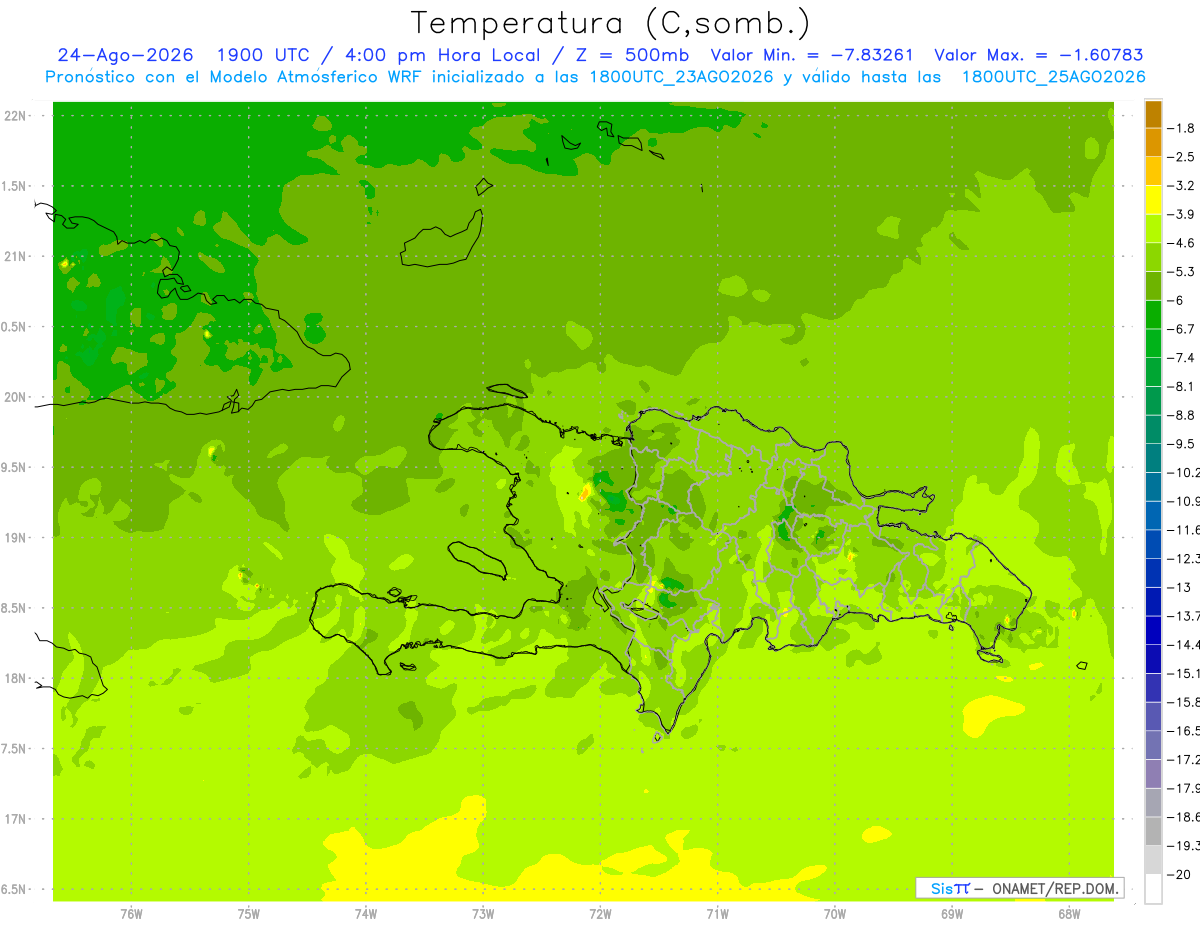Pick the legend swatch between -4.6 and -5.3
Viewport: 1200px width, 927px height.
pos(1153,257)
